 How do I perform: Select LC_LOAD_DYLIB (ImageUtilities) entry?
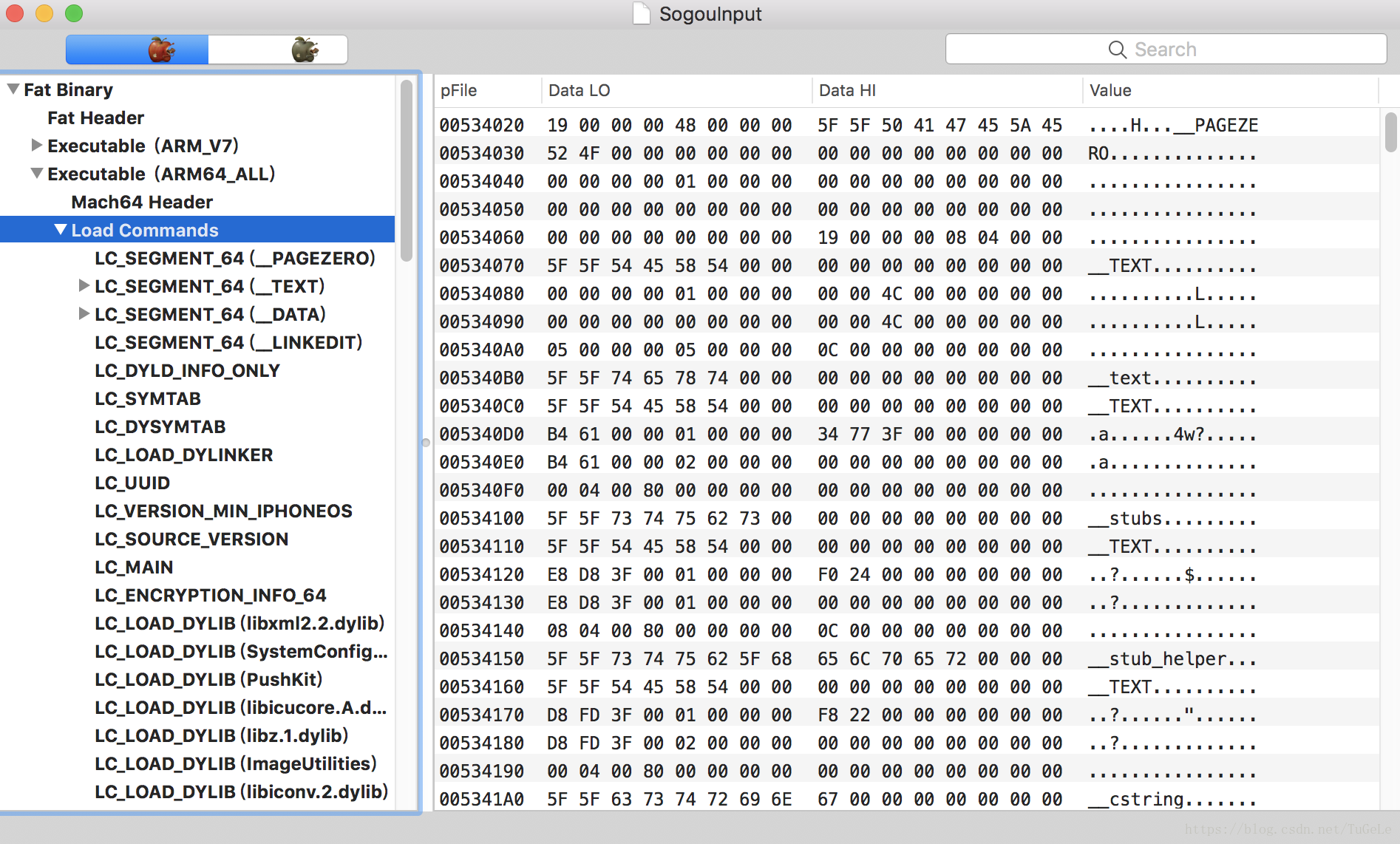point(236,763)
